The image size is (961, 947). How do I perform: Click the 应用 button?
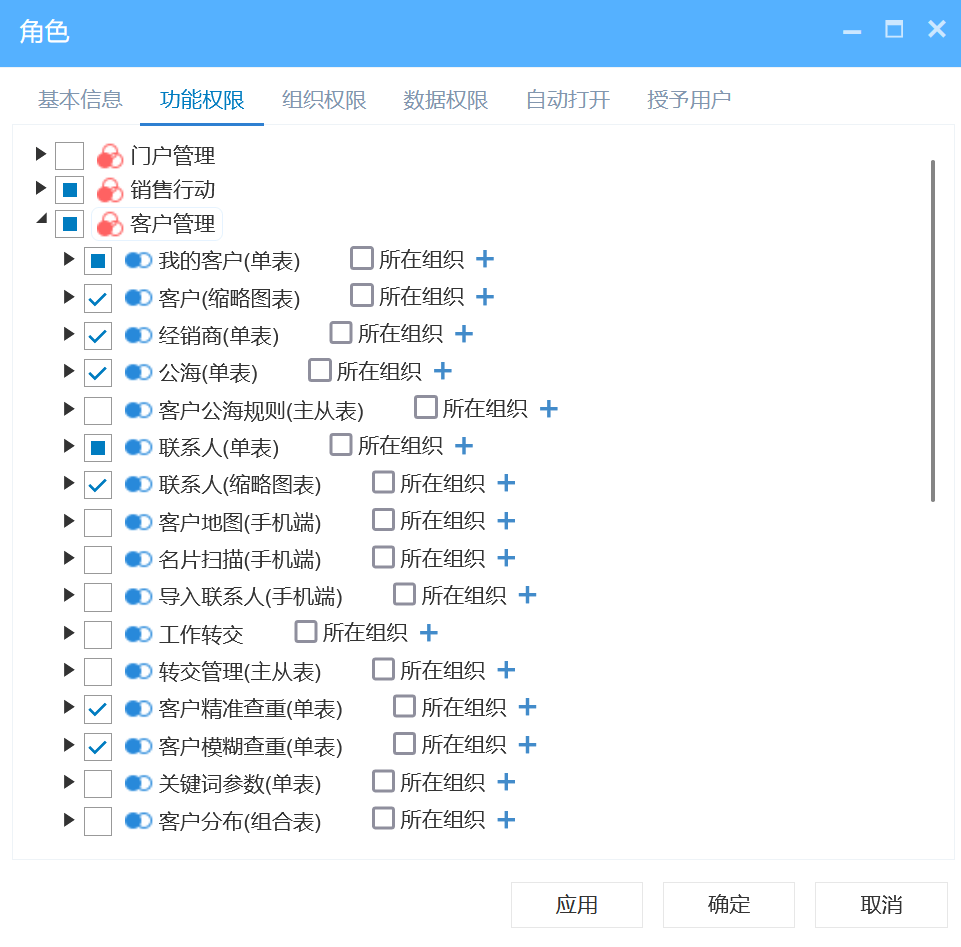click(576, 904)
